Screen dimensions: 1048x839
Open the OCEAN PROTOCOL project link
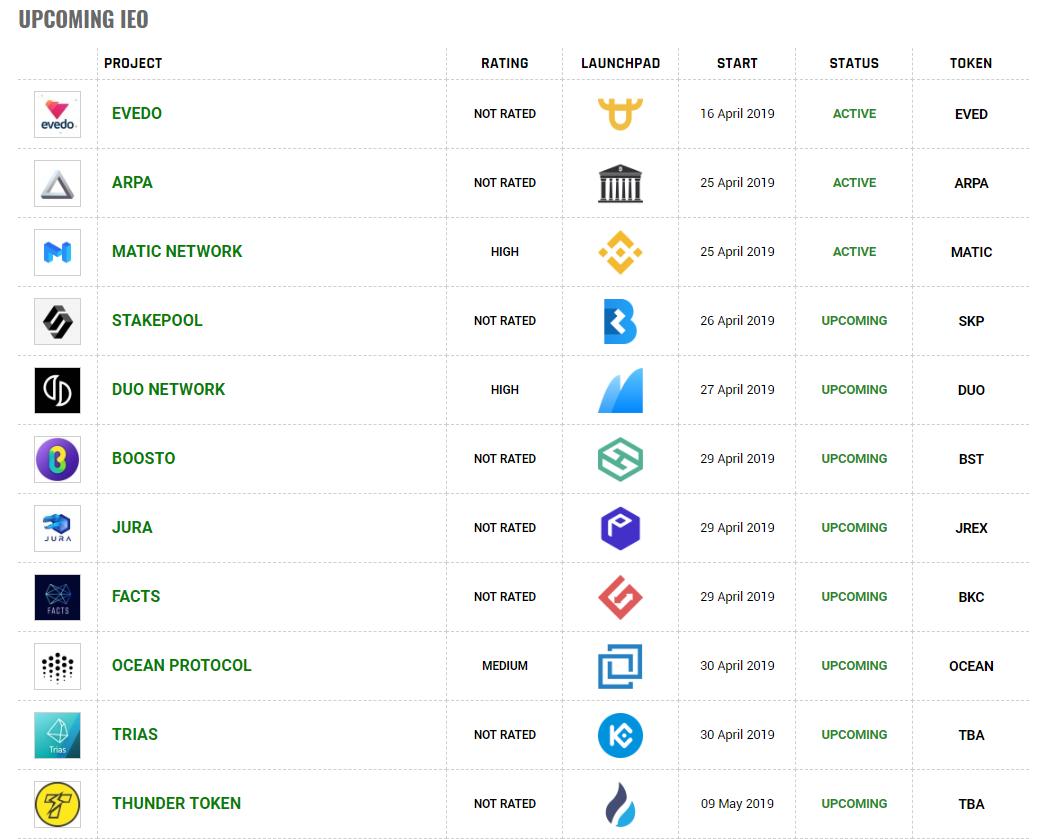(x=182, y=665)
